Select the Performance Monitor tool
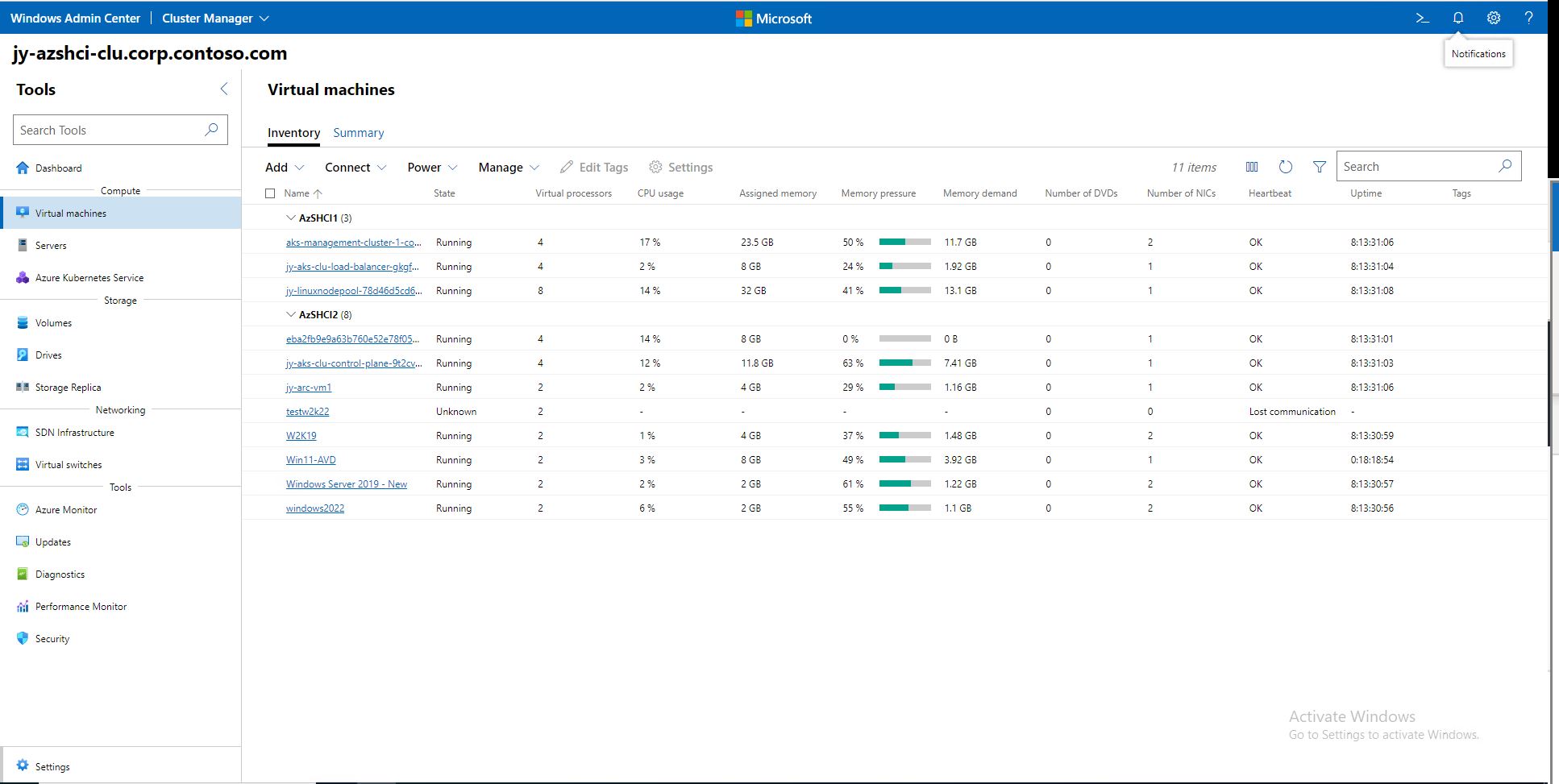 coord(80,606)
